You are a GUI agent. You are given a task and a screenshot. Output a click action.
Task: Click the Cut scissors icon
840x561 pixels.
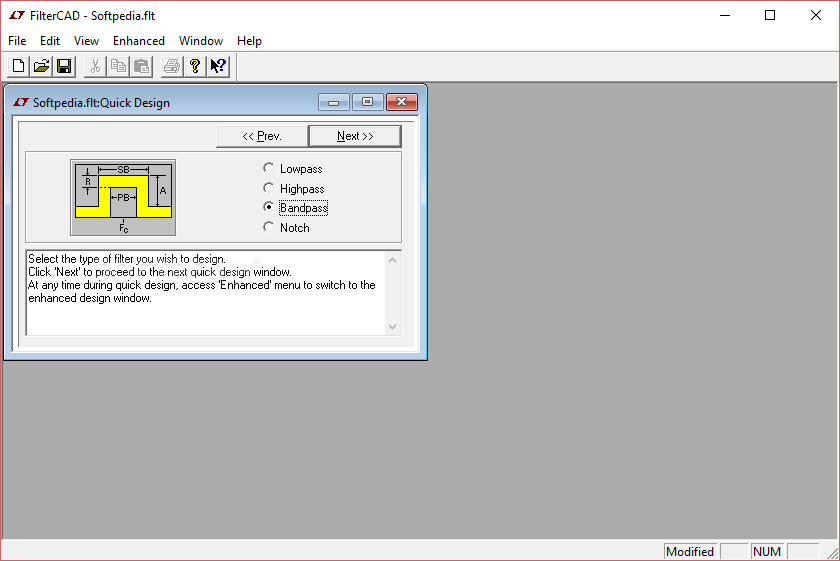tap(95, 66)
